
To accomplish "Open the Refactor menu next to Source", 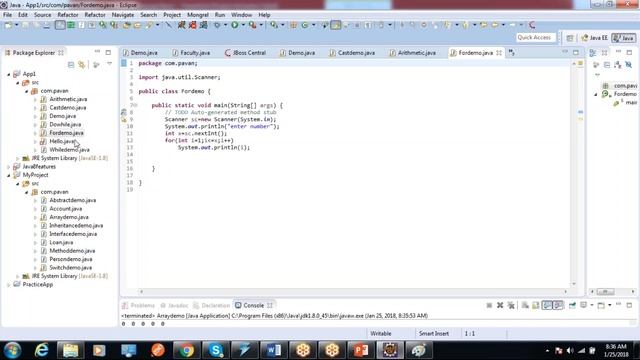I will tap(68, 15).
